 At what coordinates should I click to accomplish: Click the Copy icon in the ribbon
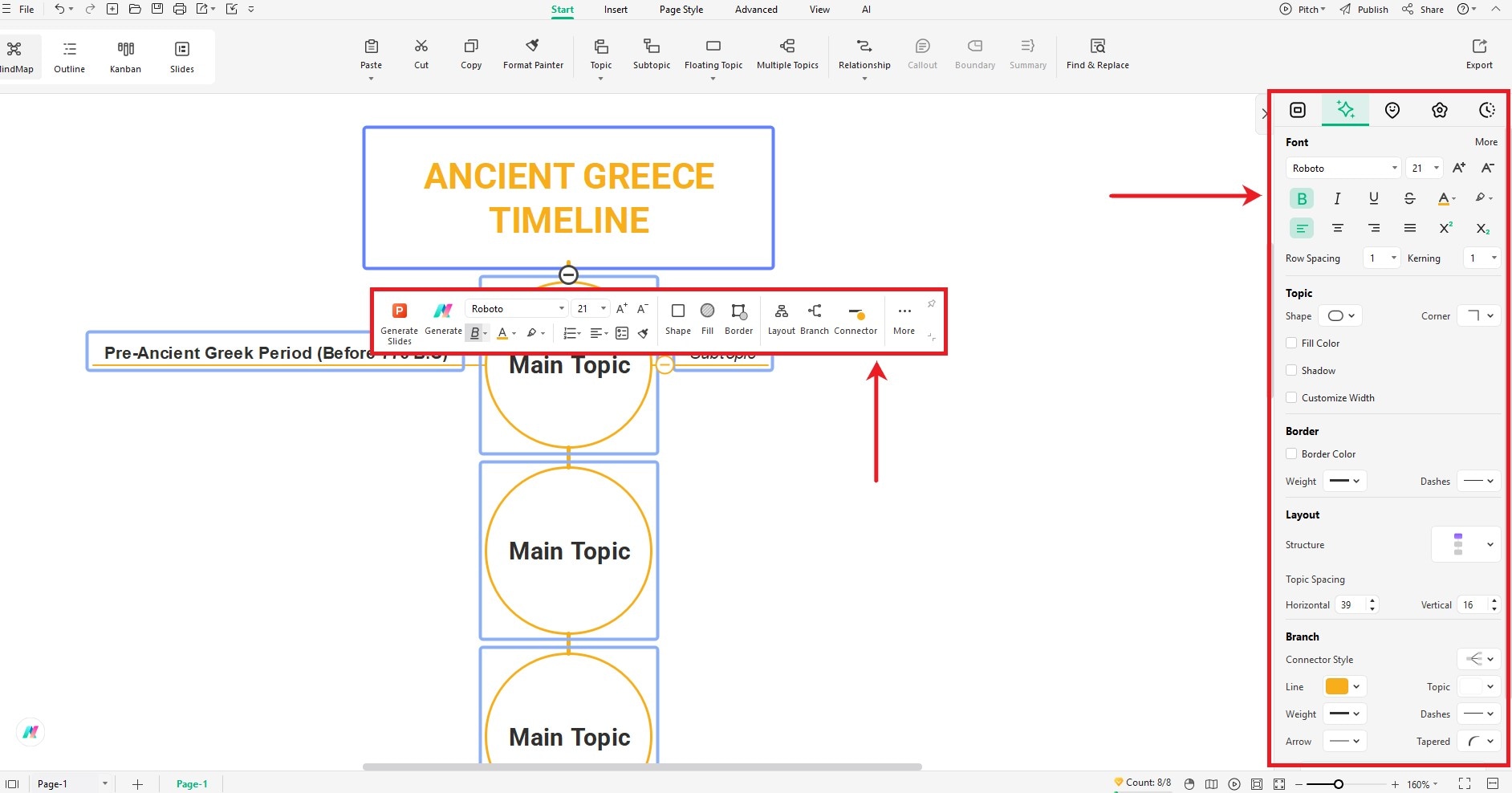[471, 47]
